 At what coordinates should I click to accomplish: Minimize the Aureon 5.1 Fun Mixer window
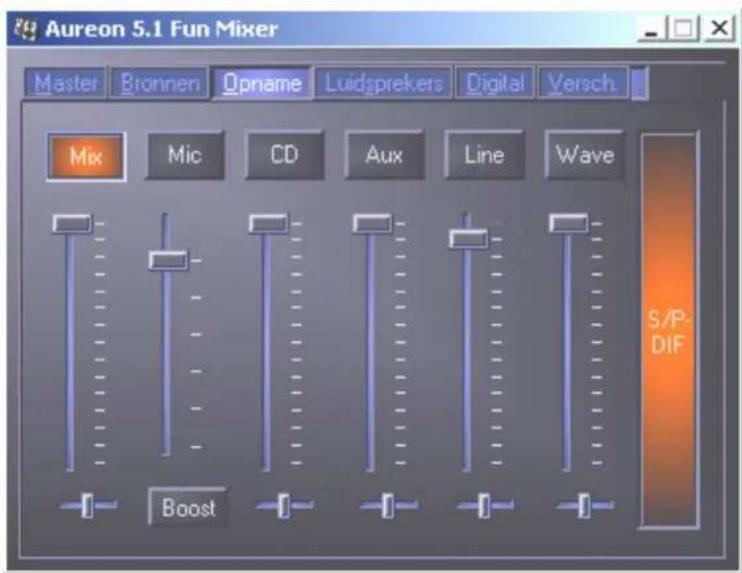[652, 29]
